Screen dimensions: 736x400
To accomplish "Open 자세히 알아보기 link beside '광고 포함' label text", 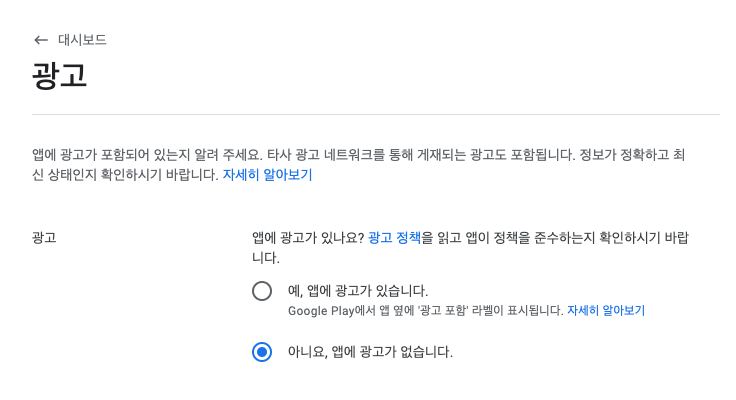I will point(606,311).
